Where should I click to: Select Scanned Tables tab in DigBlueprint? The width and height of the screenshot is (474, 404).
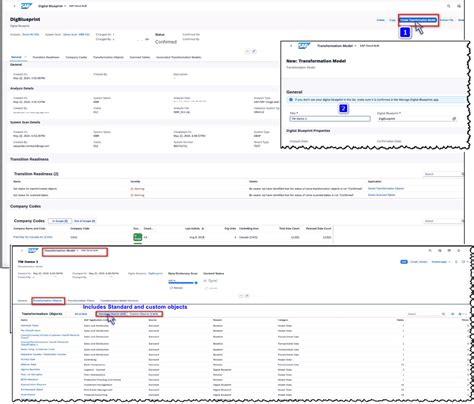140,57
